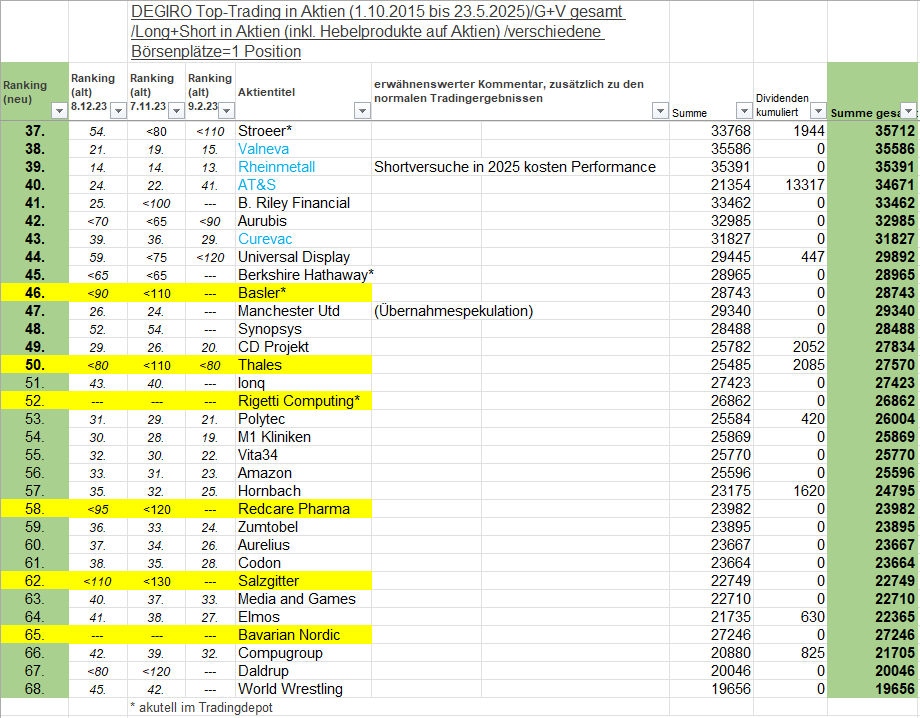Viewport: 920px width, 718px height.
Task: Click the Codon stock cell
Action: 303,563
